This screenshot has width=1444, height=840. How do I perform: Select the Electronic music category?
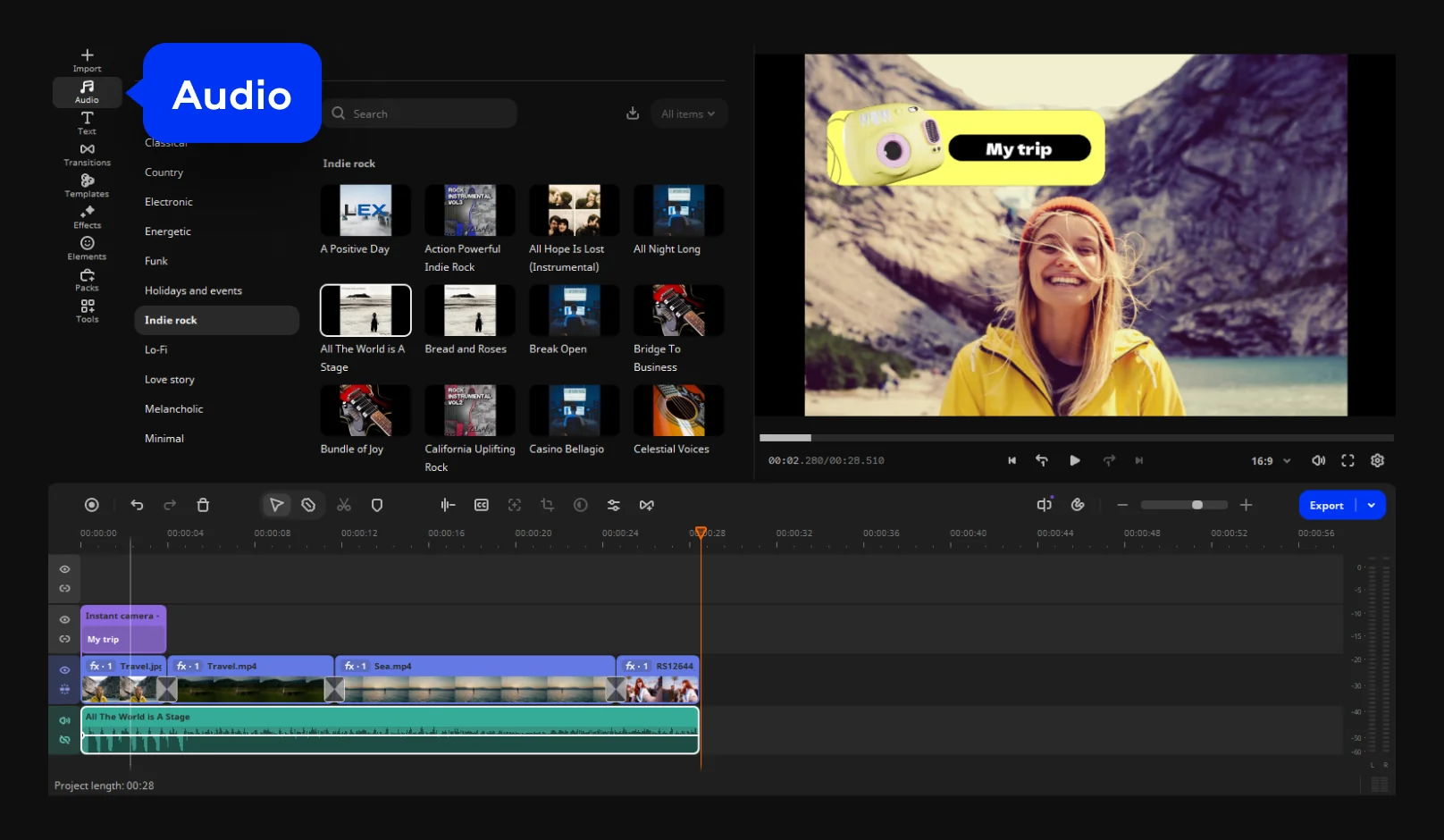(169, 202)
